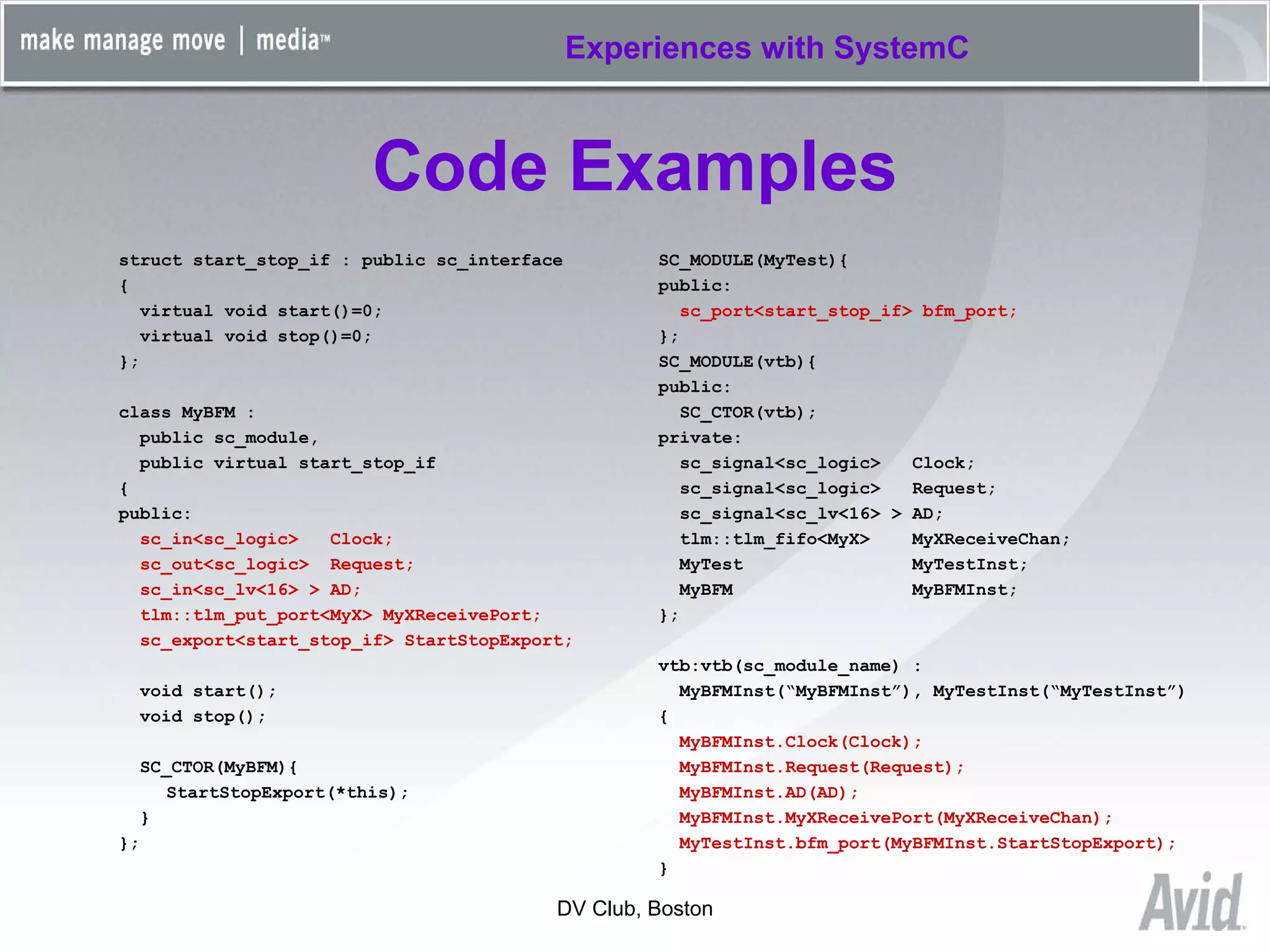Viewport: 1270px width, 952px height.
Task: Click the 'sc_signal<sc_logic> Request;' line
Action: point(837,489)
